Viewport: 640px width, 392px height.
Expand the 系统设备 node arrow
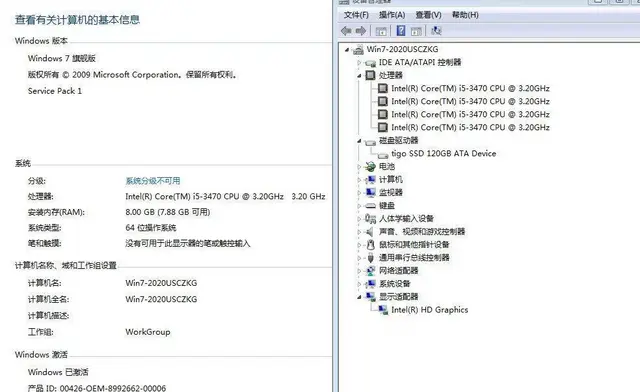coord(359,284)
